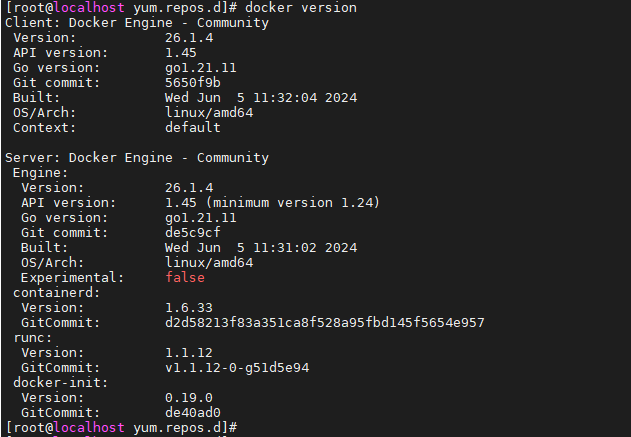
Task: Select containerd version '1.6.33'
Action: (189, 307)
